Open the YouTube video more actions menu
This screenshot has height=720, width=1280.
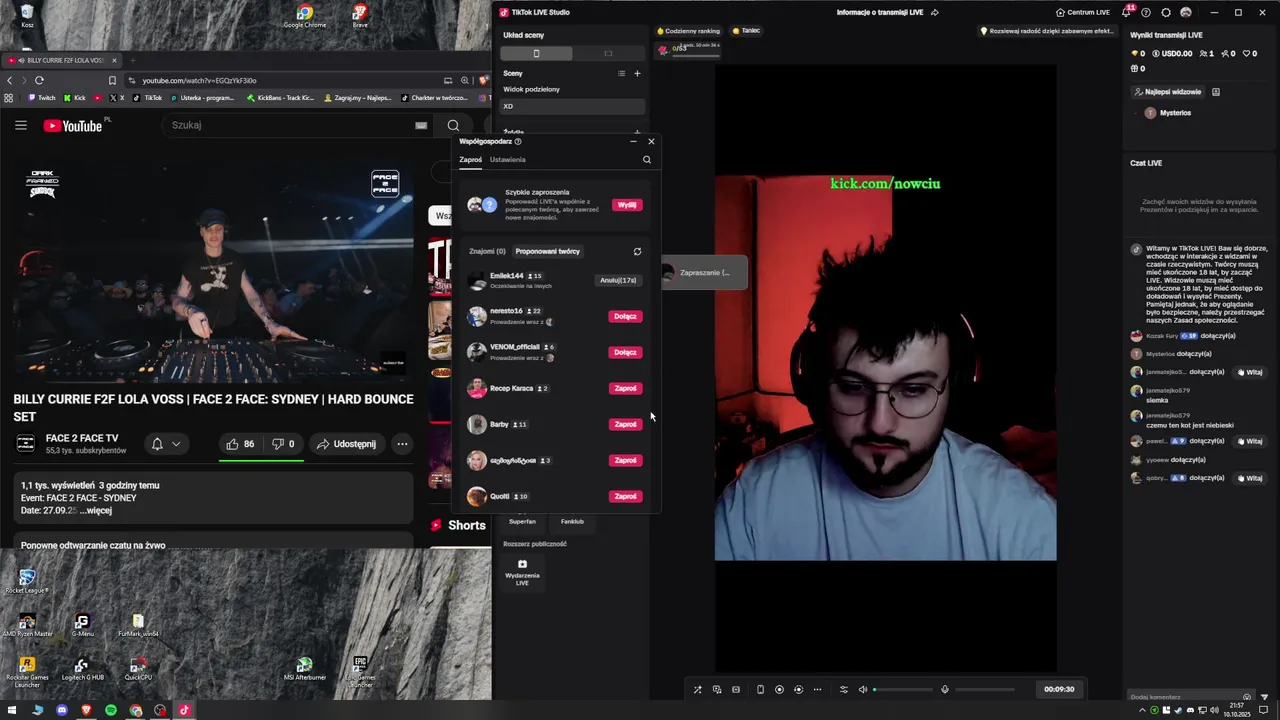pos(402,444)
